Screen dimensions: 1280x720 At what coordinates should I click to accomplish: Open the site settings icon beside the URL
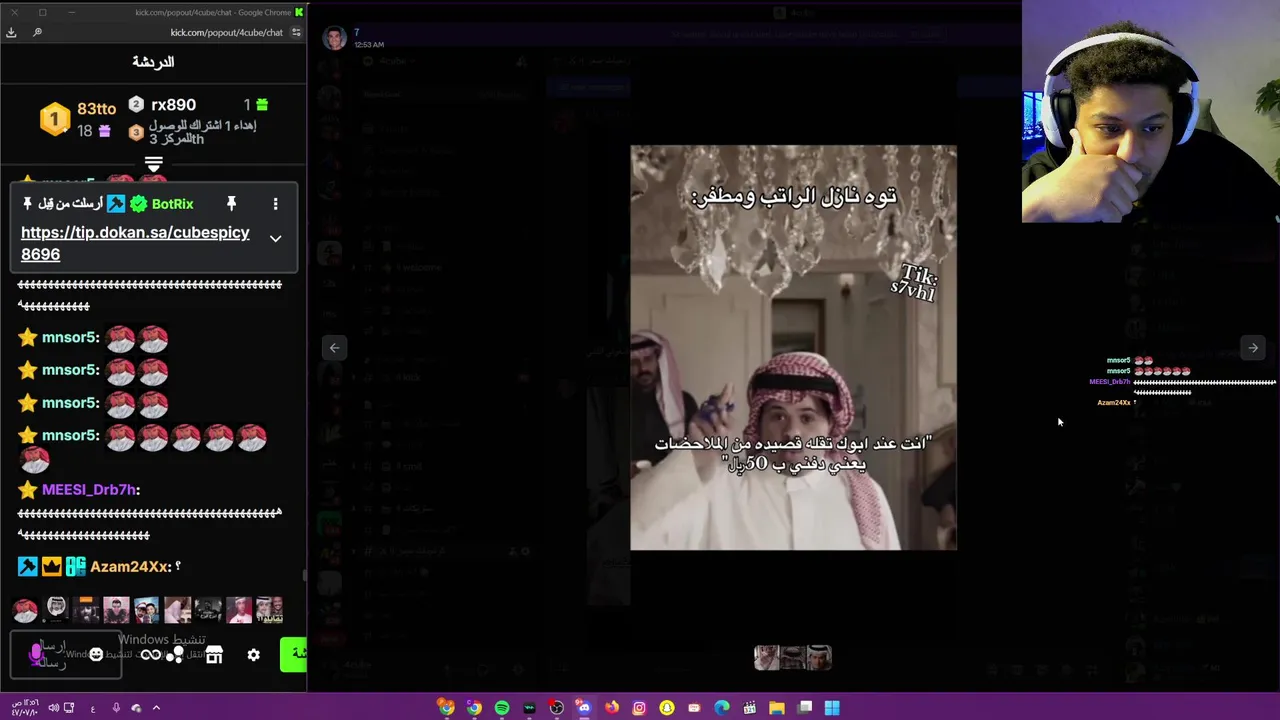(x=296, y=32)
